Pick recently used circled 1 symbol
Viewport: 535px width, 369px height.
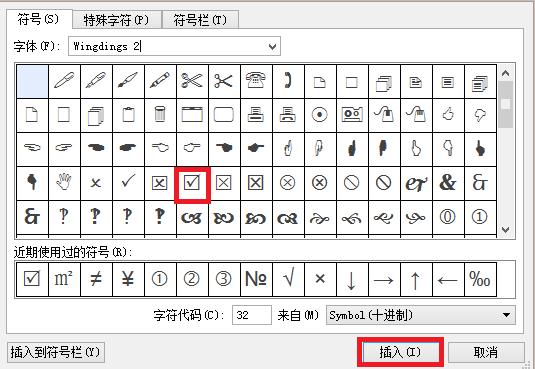pyautogui.click(x=160, y=279)
